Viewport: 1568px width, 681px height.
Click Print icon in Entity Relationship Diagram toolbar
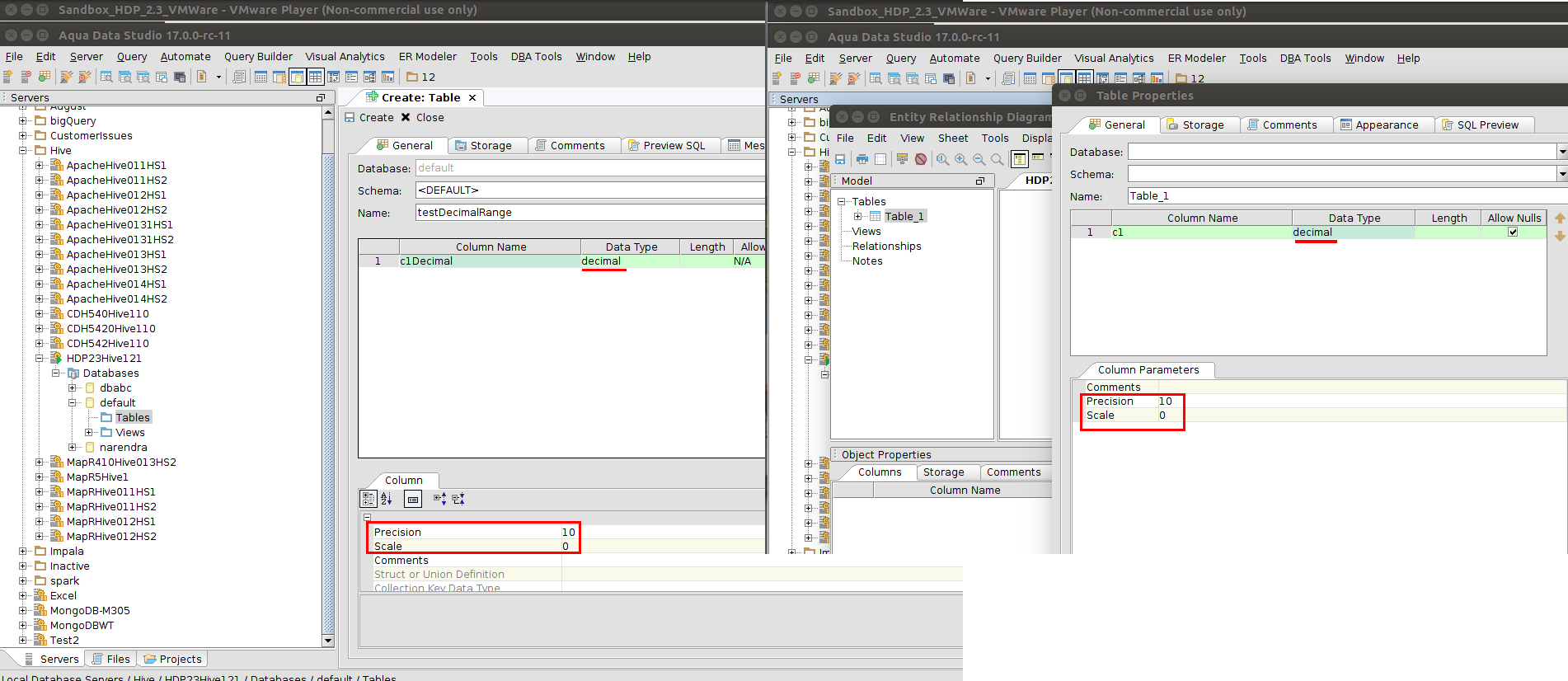pyautogui.click(x=862, y=159)
